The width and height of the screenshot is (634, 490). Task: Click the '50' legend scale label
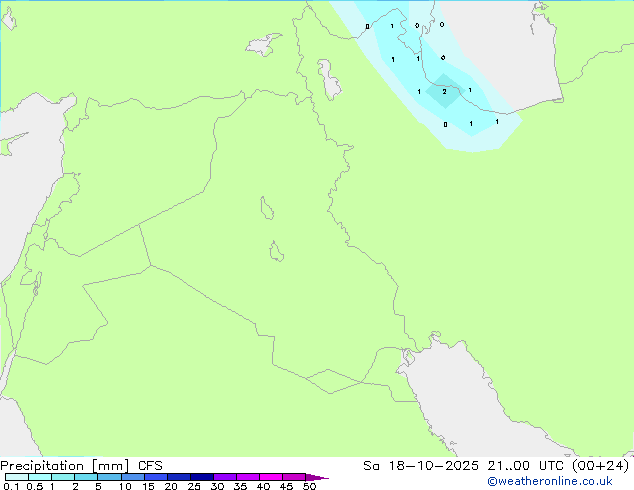click(x=309, y=486)
